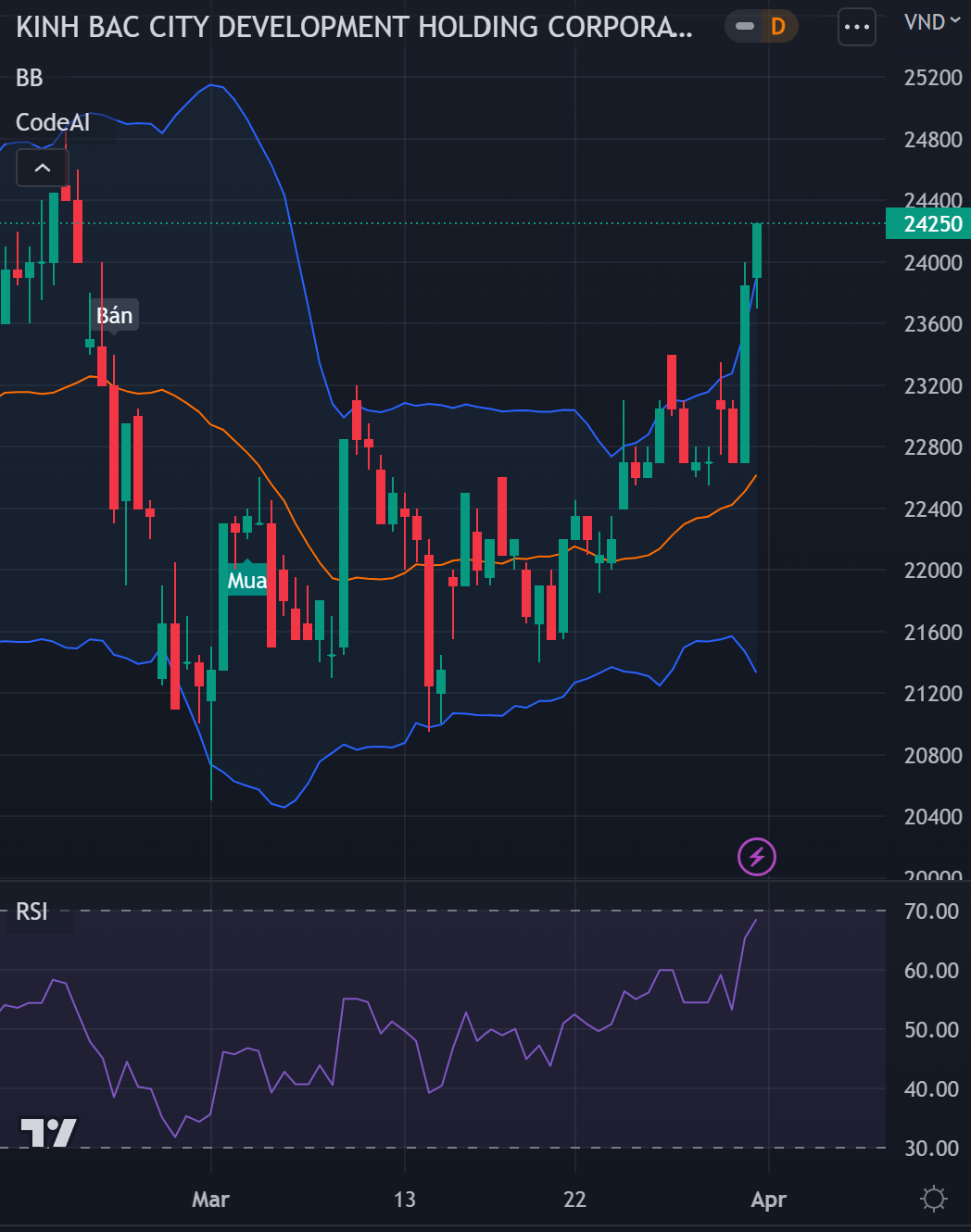Click the 22 date axis label

575,1200
